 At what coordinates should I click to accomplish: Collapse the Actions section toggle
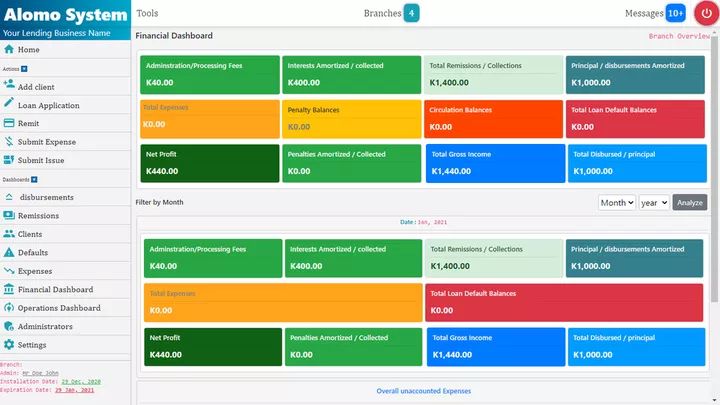click(x=24, y=69)
